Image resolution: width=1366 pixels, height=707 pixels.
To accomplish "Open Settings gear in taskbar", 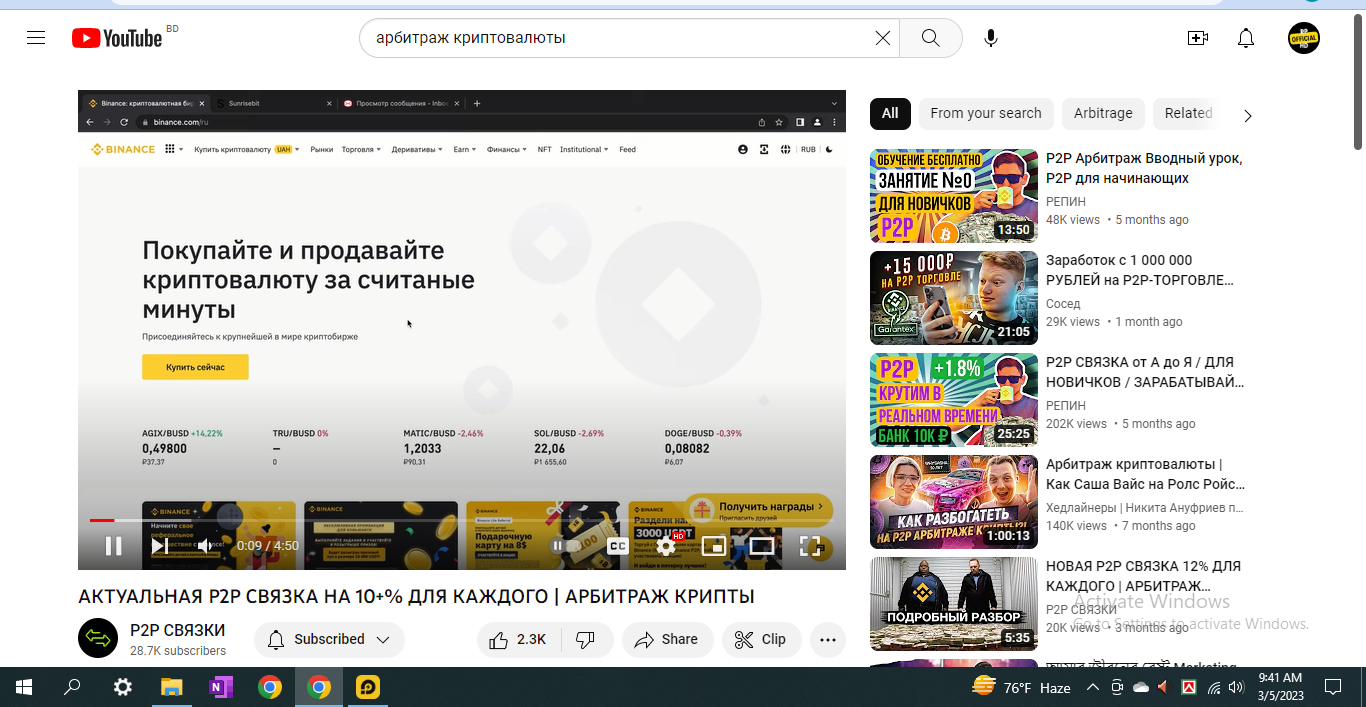I will [x=123, y=687].
